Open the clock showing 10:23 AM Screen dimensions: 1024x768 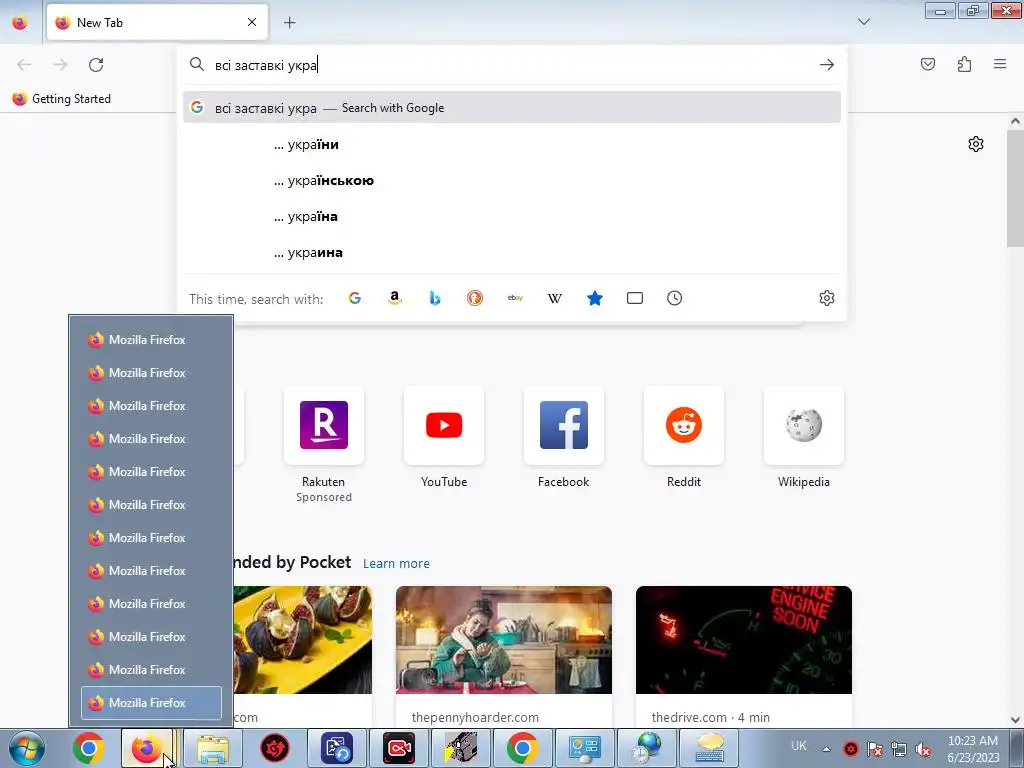click(x=973, y=749)
